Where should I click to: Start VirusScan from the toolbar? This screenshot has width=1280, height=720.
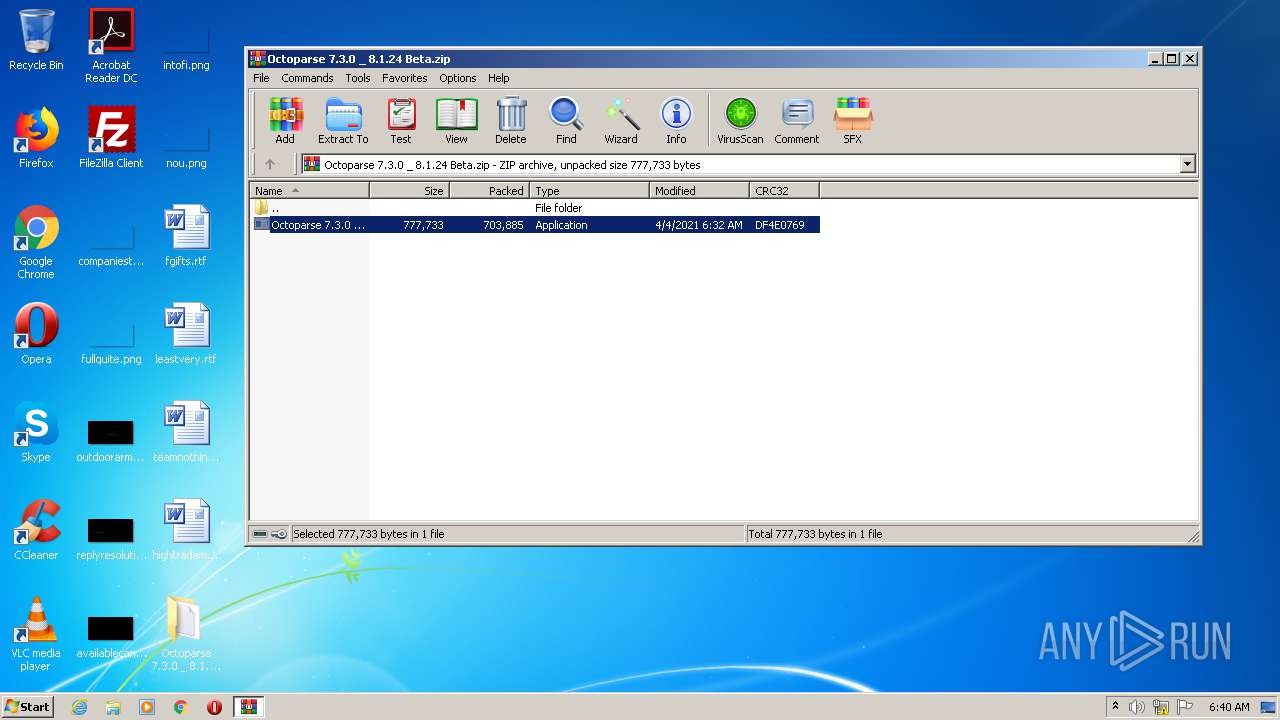click(x=740, y=121)
